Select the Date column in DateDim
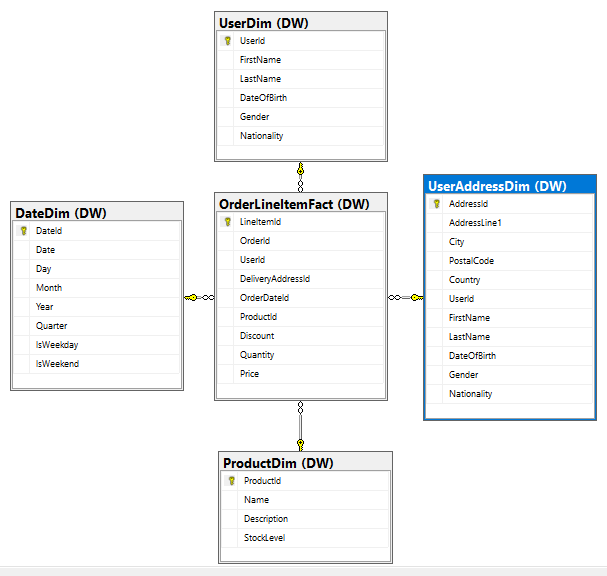 (97, 250)
